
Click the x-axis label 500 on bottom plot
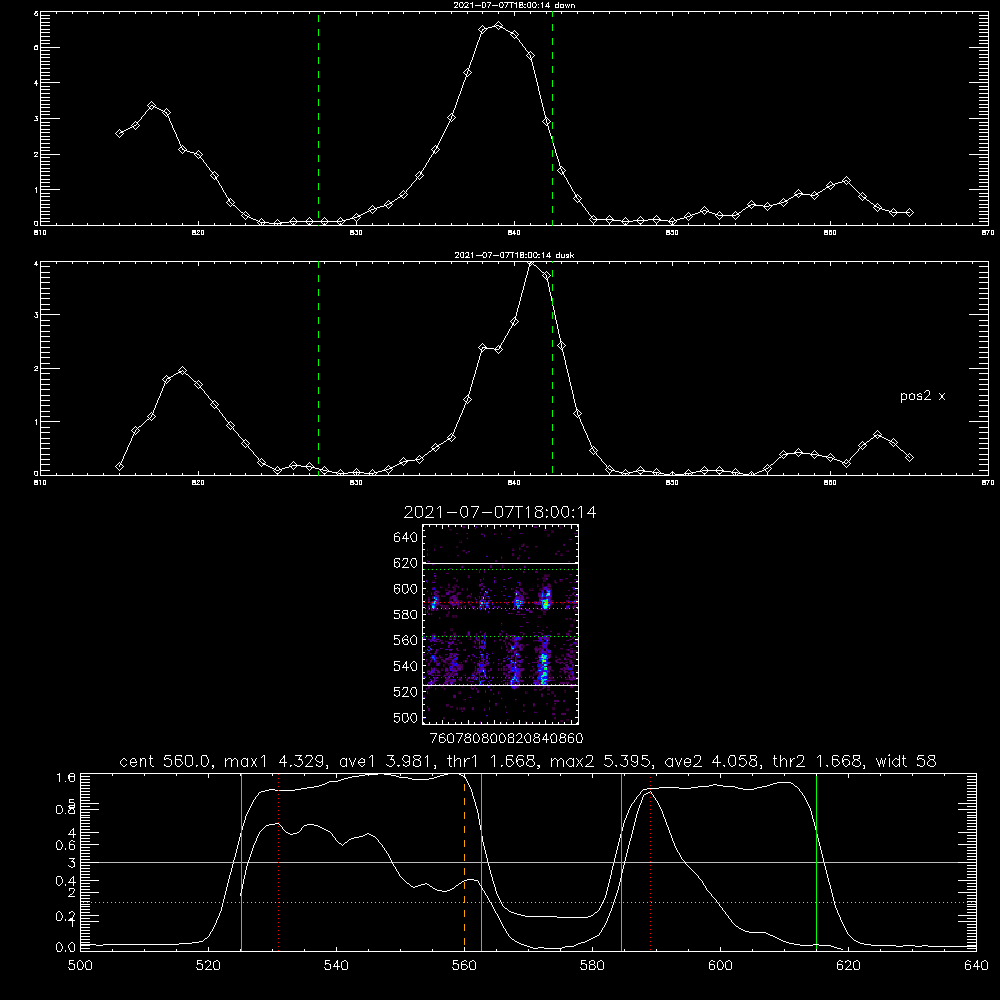coord(80,966)
